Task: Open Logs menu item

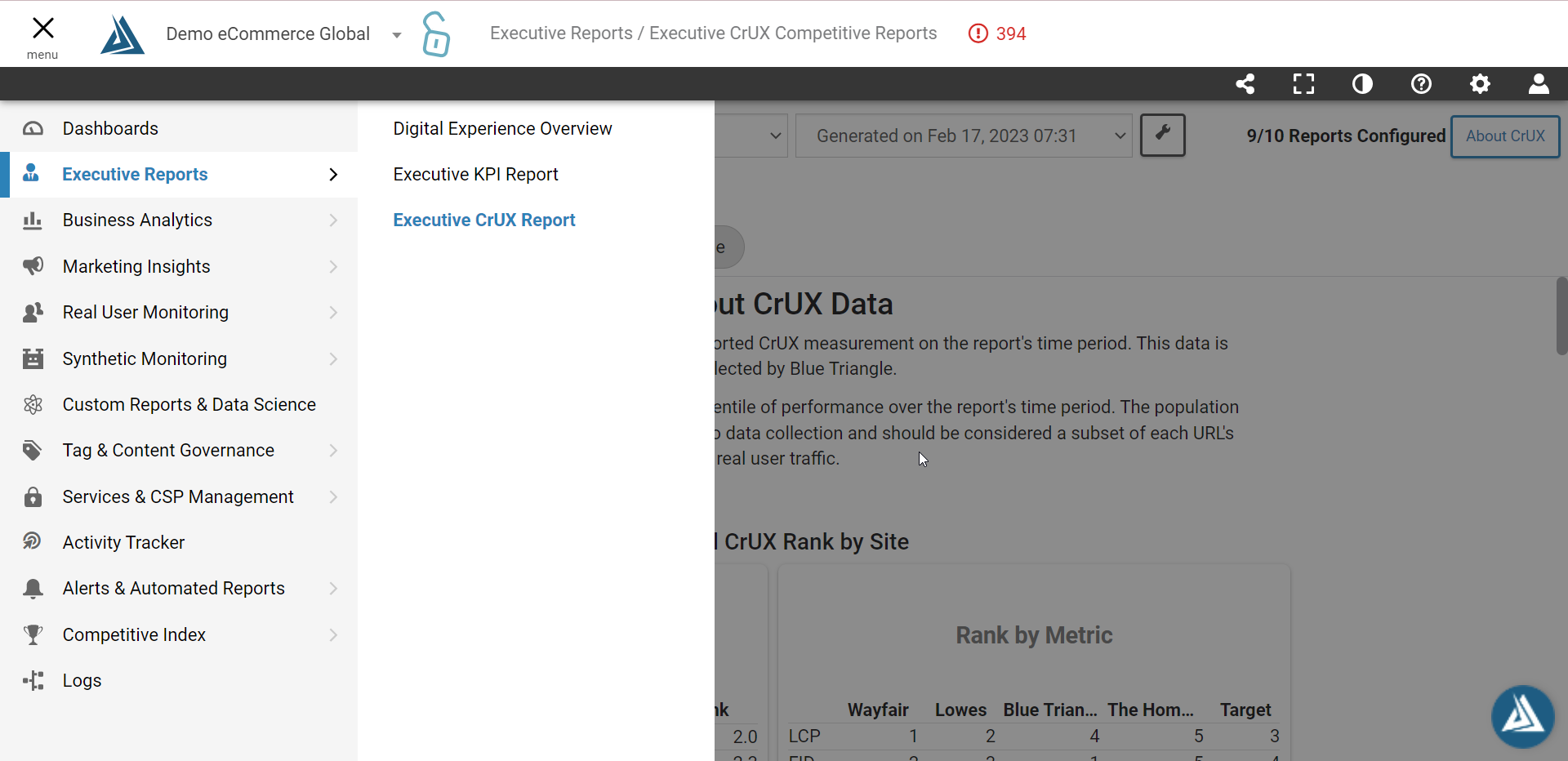Action: tap(179, 680)
